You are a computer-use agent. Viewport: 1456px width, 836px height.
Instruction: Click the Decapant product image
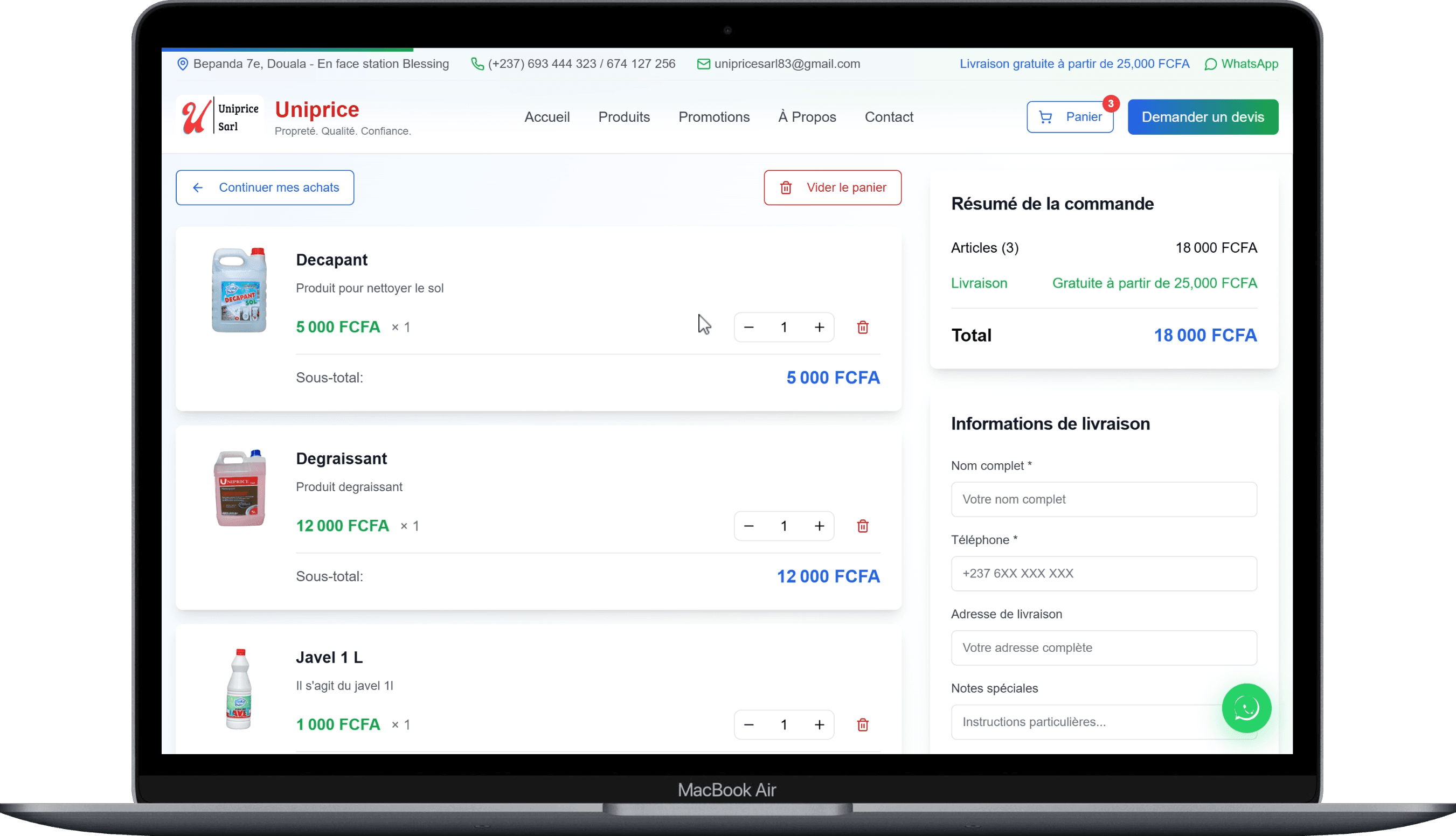239,290
